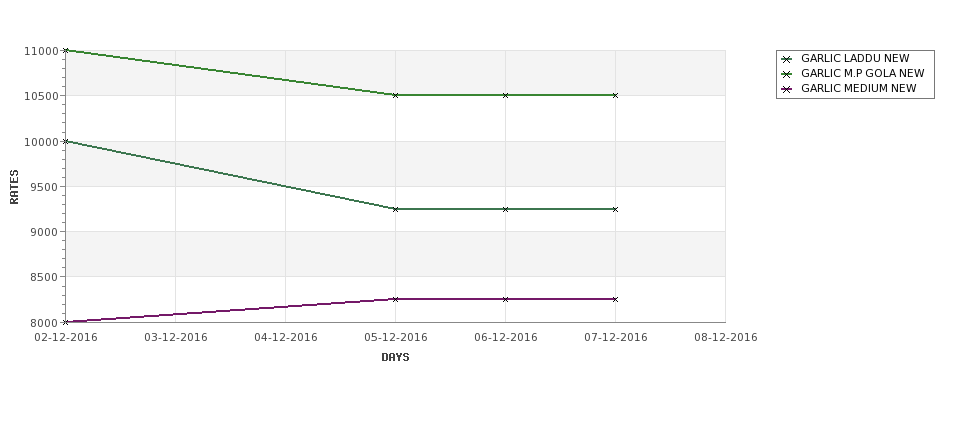Screen dimensions: 975x429
Task: Select the top line data point at 07-12-2016
Action: [x=616, y=95]
